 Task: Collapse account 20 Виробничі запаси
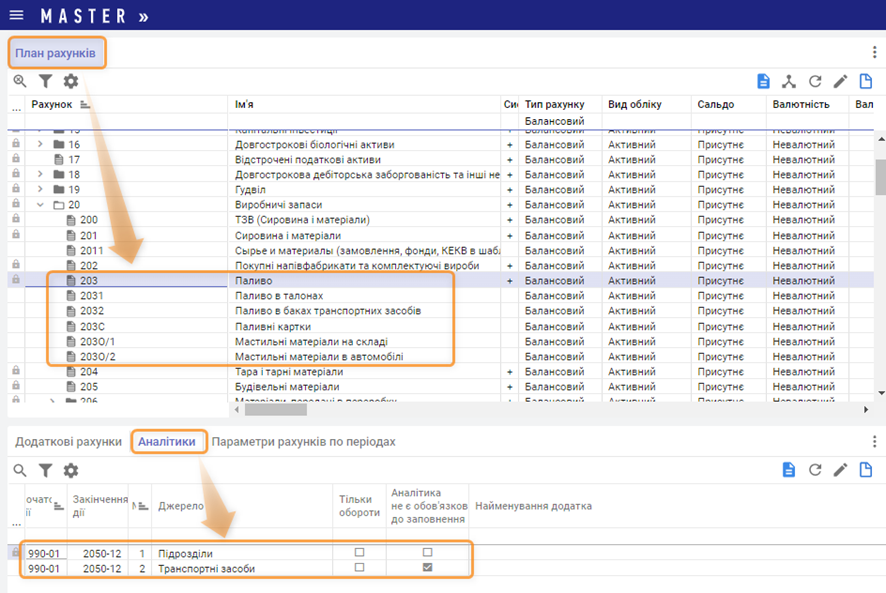41,205
